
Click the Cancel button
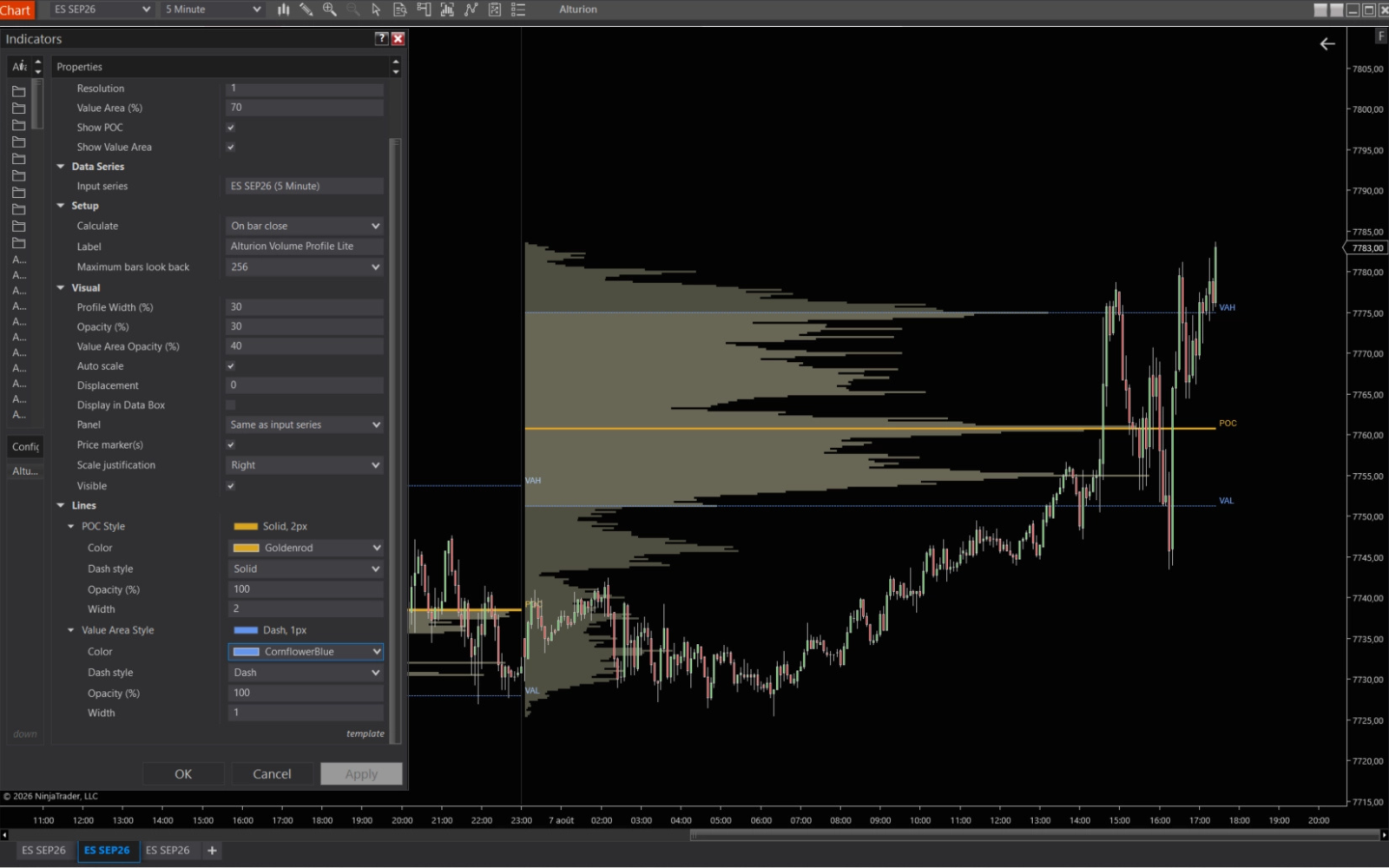pos(272,774)
